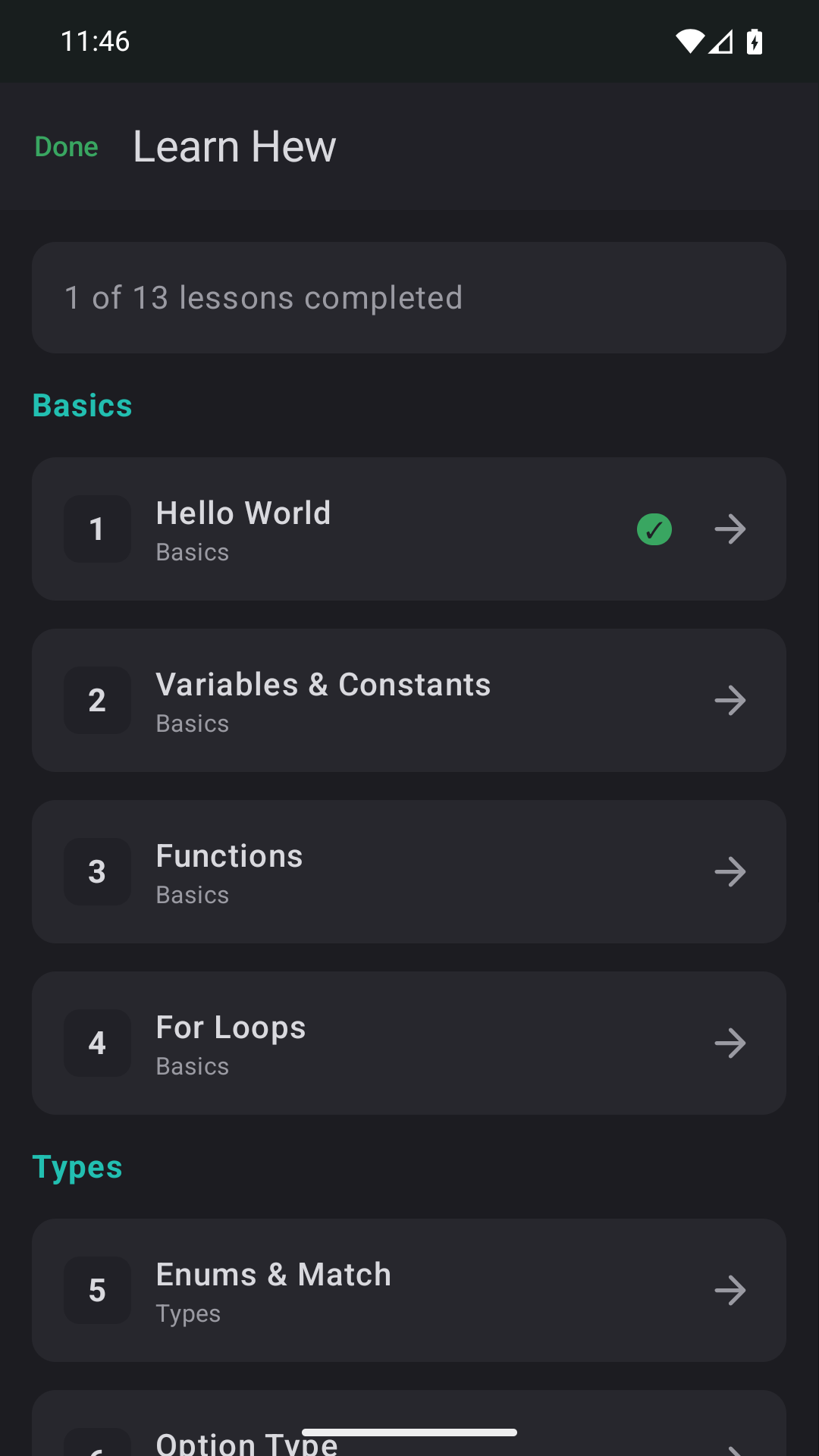
Task: Open the For Loops lesson arrow
Action: pyautogui.click(x=730, y=1043)
